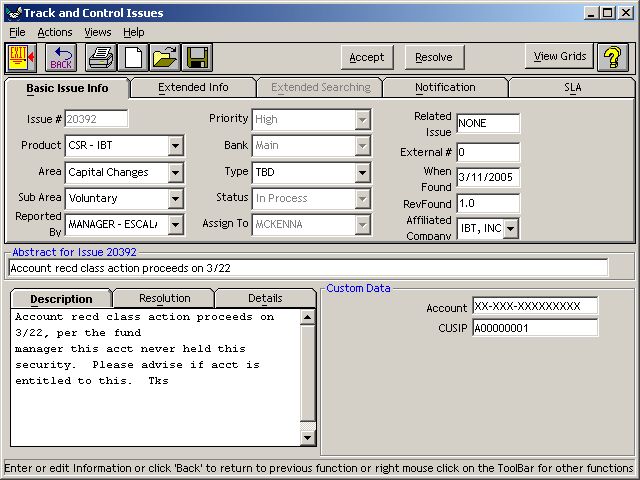Open the Details tab
Image resolution: width=640 pixels, height=480 pixels.
pos(265,298)
